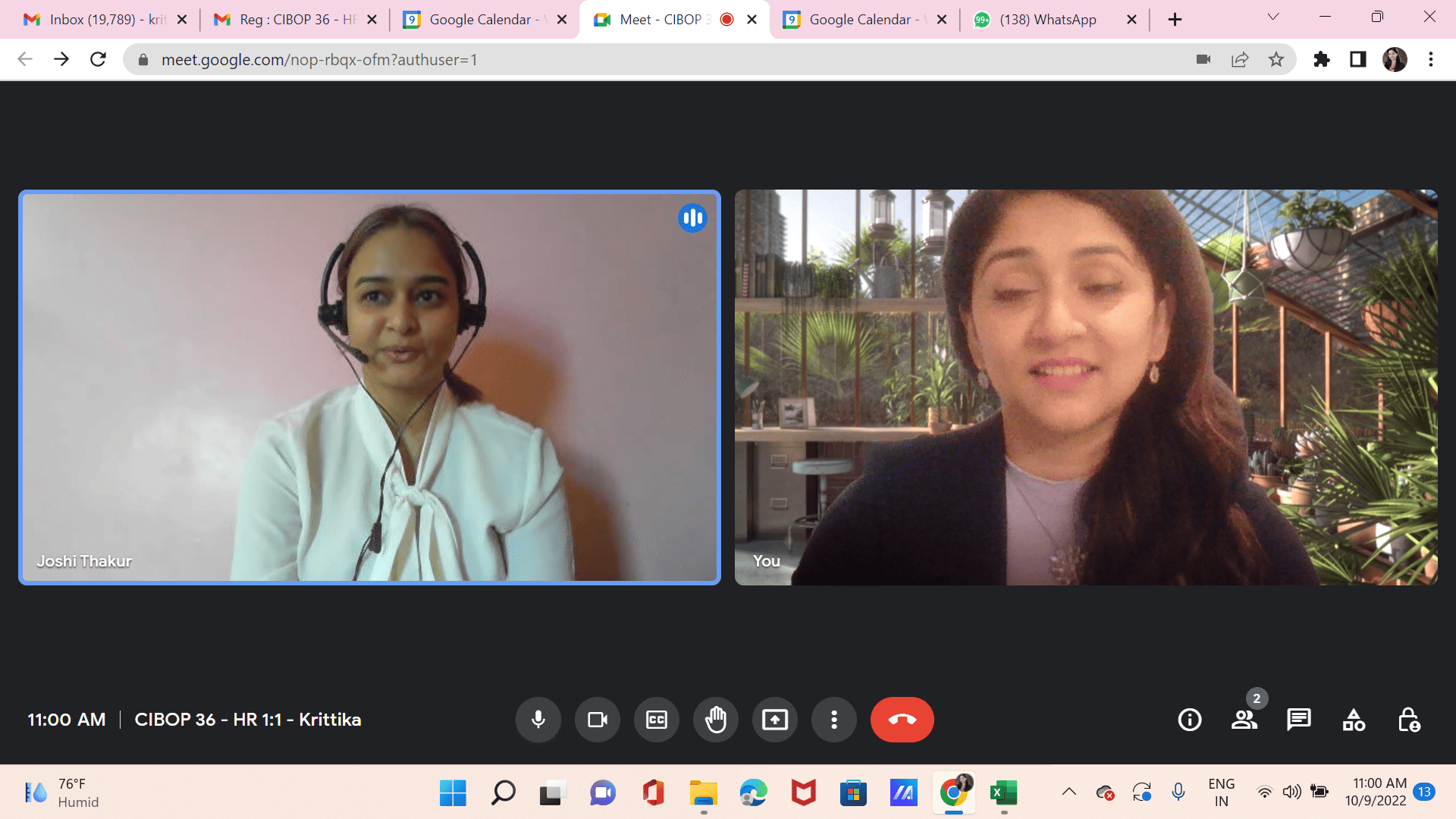Leave the call with red hang-up button

902,720
